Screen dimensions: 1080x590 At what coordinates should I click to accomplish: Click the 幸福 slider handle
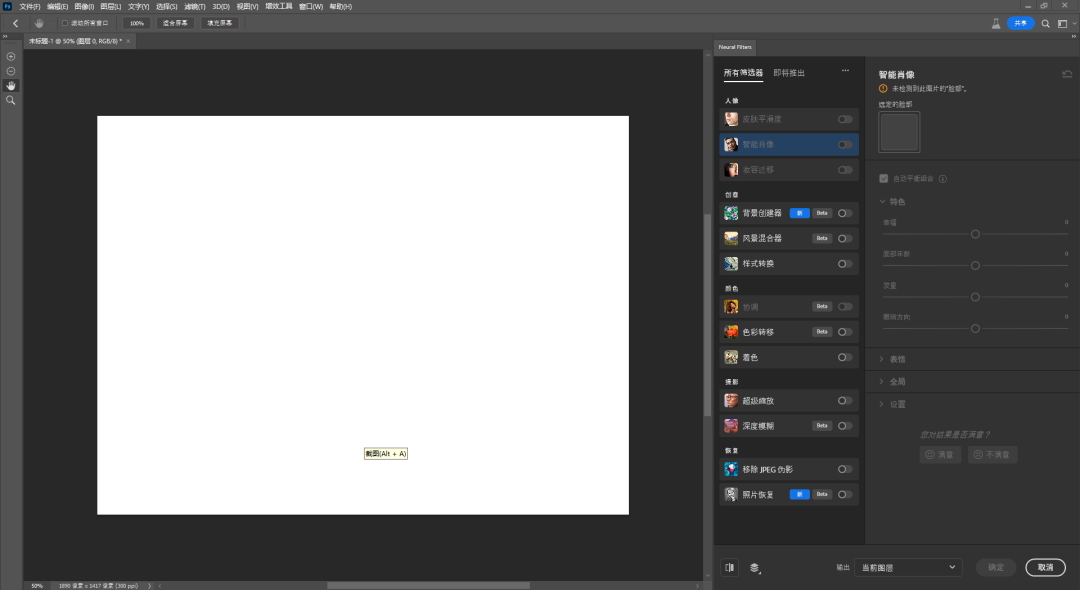tap(975, 234)
